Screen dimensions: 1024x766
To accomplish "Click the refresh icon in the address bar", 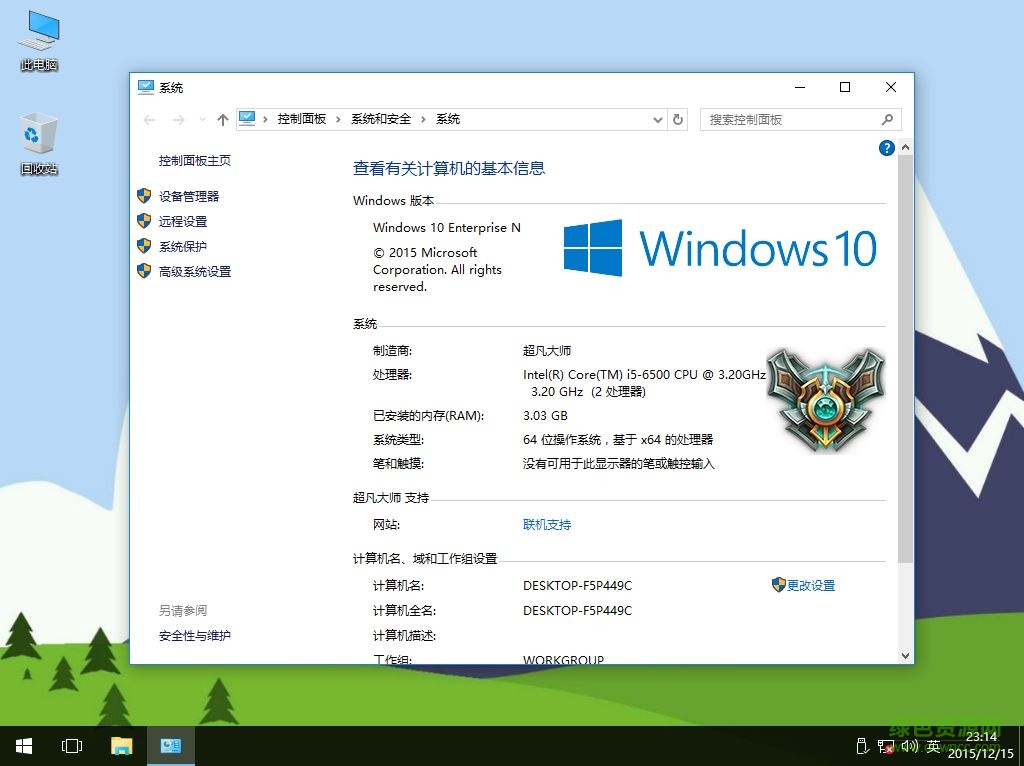I will click(678, 119).
